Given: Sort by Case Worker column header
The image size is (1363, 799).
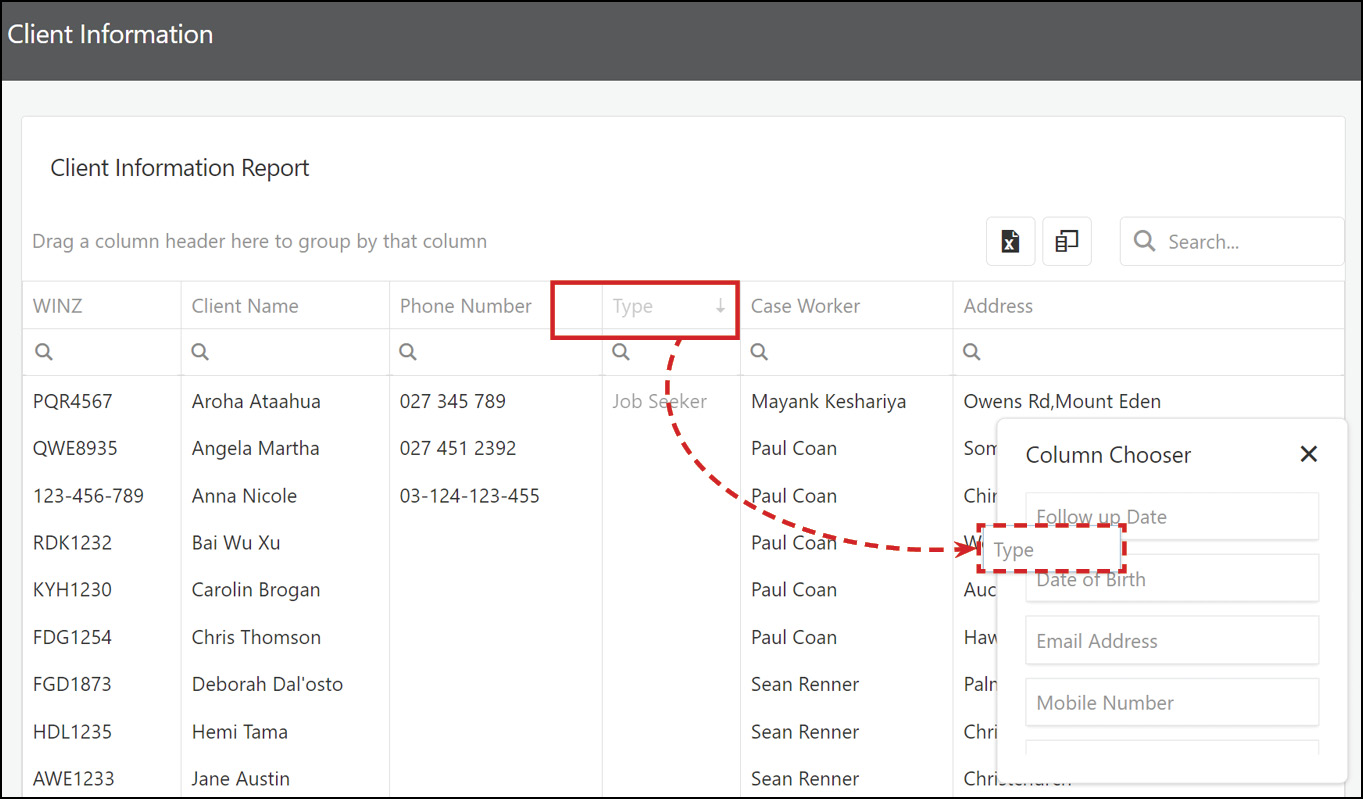Looking at the screenshot, I should tap(846, 306).
